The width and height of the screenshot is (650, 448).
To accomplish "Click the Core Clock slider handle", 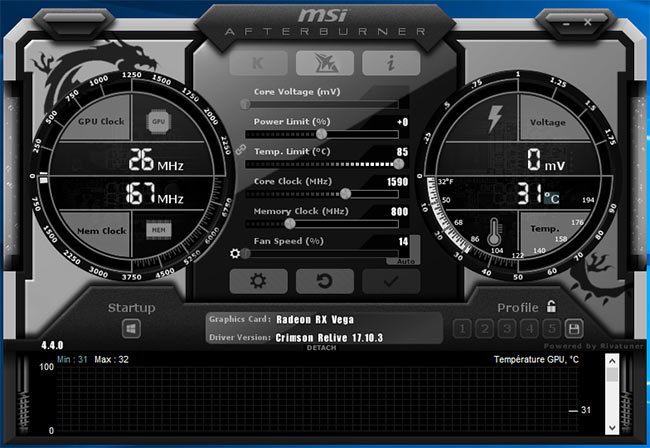I will tap(346, 194).
